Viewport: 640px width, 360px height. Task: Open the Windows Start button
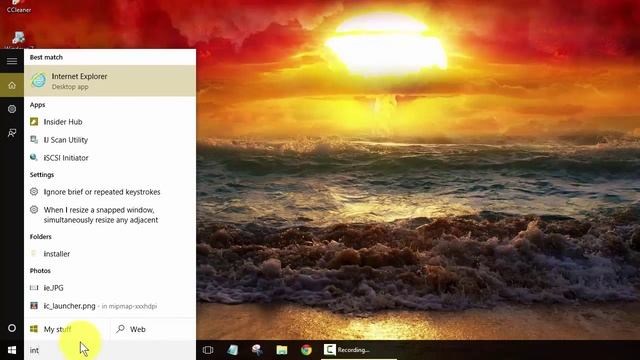tap(12, 350)
